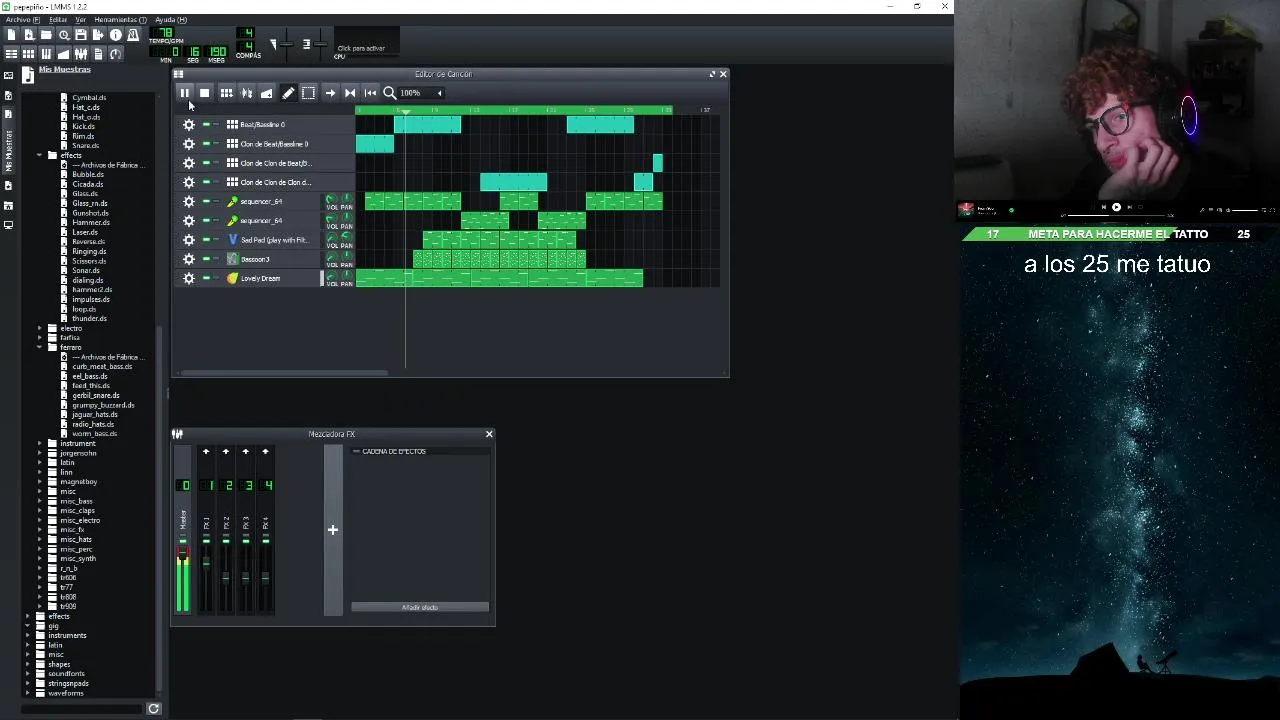Open gear menu of Bassoon3 track
1280x720 pixels.
[188, 259]
